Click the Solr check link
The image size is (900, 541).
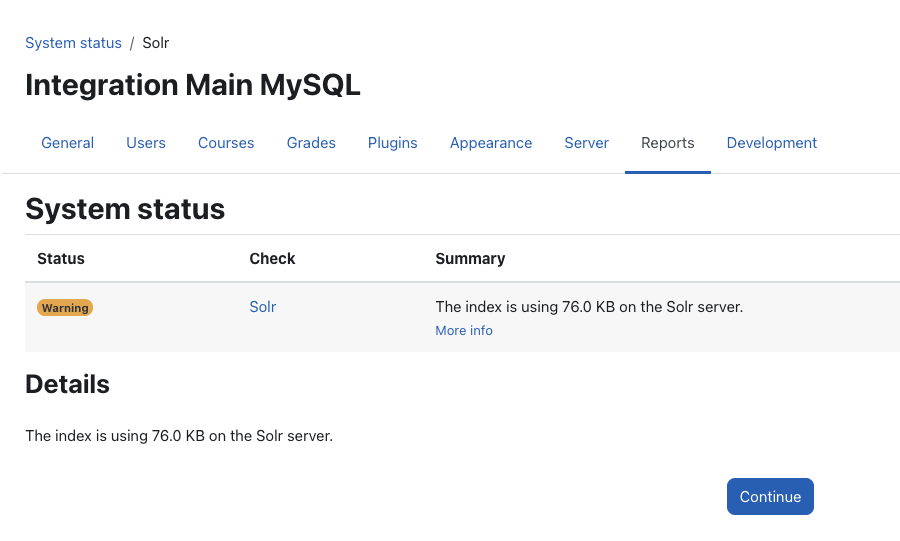263,307
